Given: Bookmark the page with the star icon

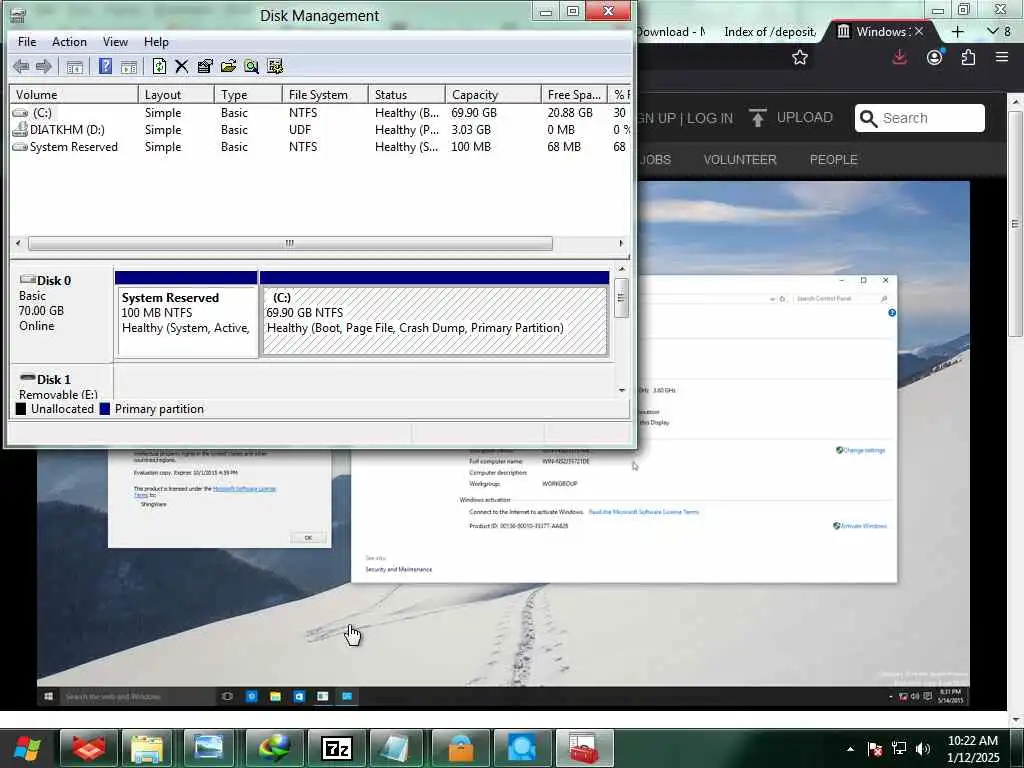Looking at the screenshot, I should coord(799,57).
